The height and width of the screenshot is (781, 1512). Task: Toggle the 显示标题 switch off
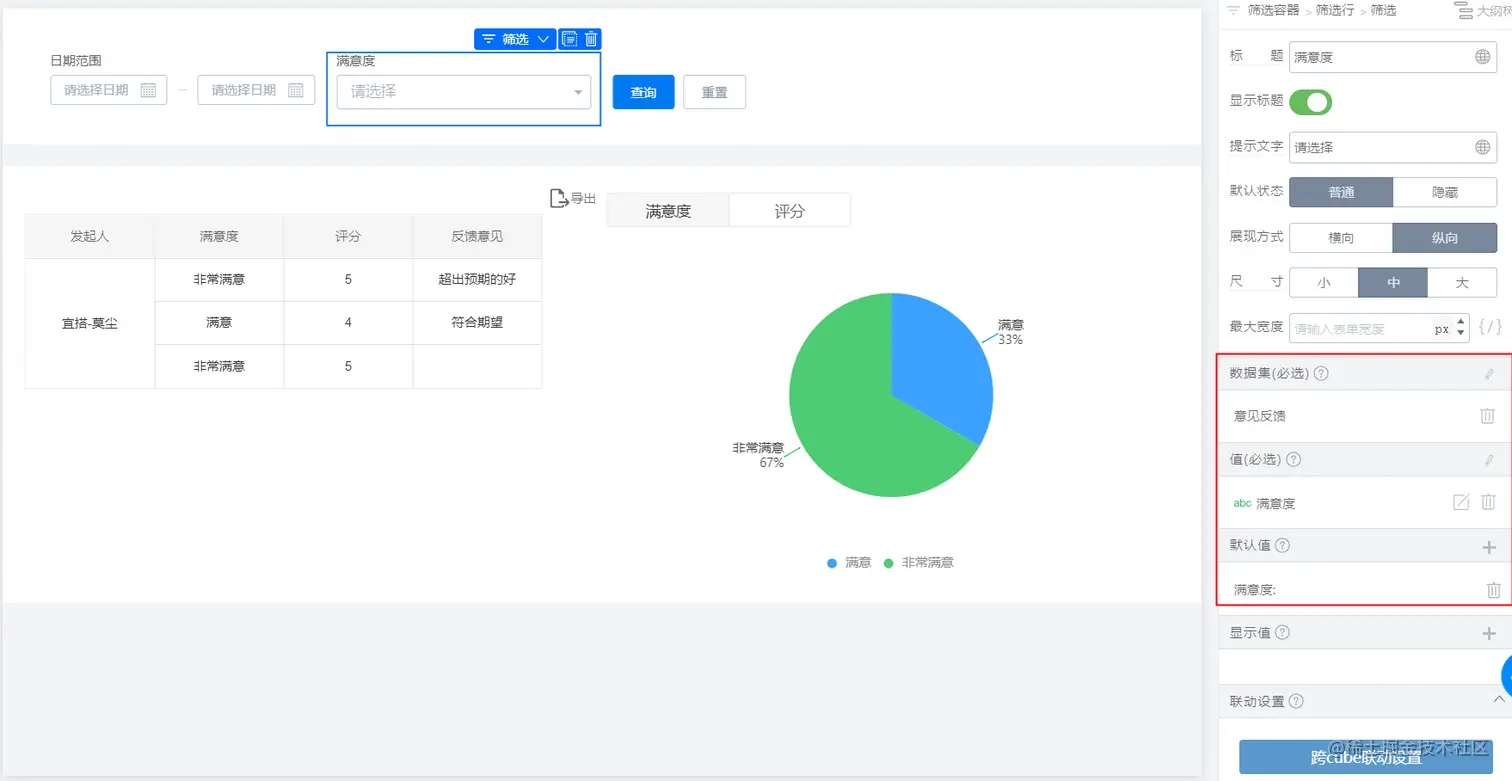click(x=1310, y=102)
